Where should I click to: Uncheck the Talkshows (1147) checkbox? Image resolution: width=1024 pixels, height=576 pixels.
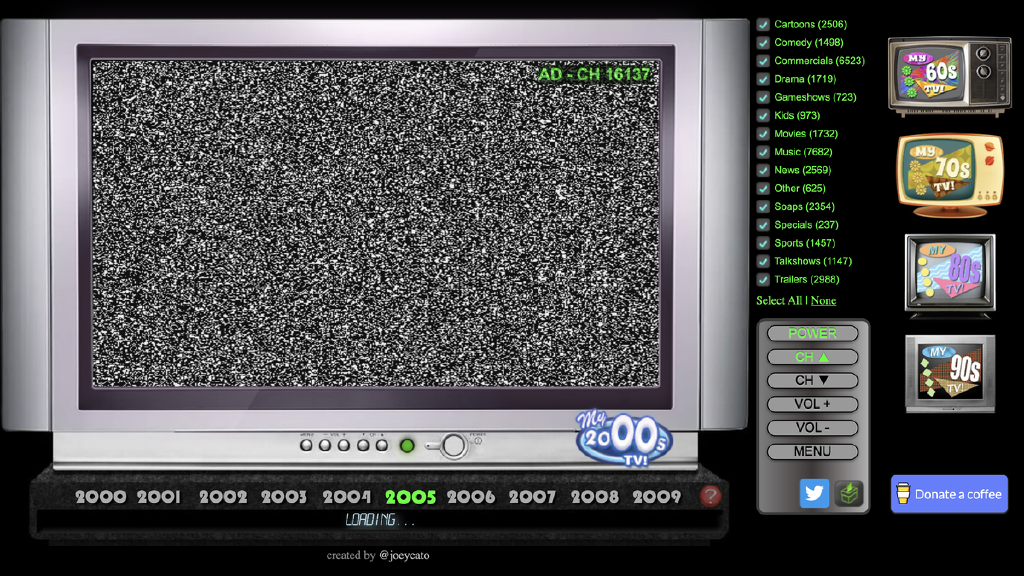(x=763, y=261)
